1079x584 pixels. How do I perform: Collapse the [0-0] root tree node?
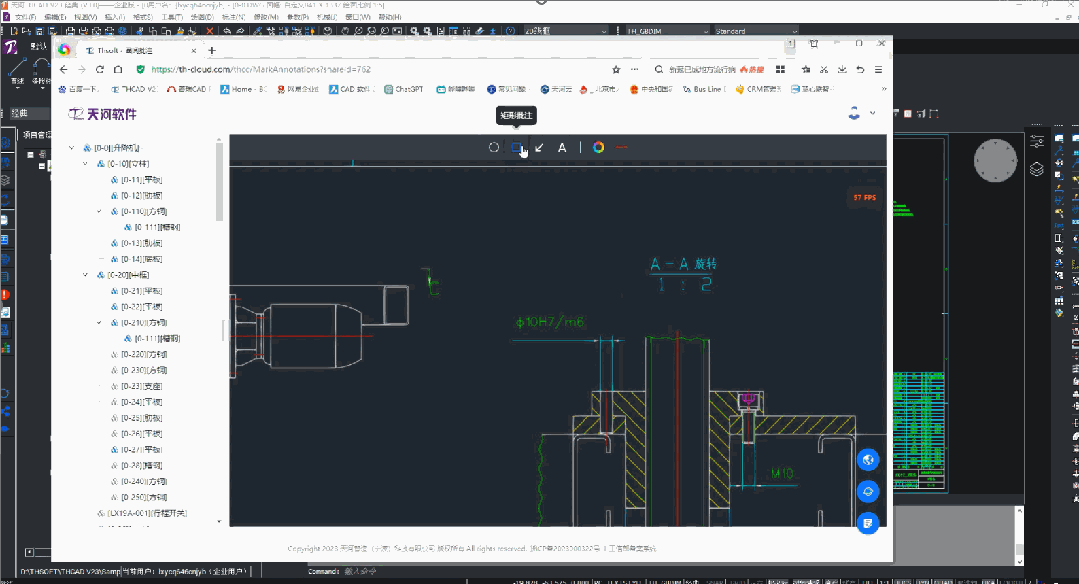click(x=72, y=148)
